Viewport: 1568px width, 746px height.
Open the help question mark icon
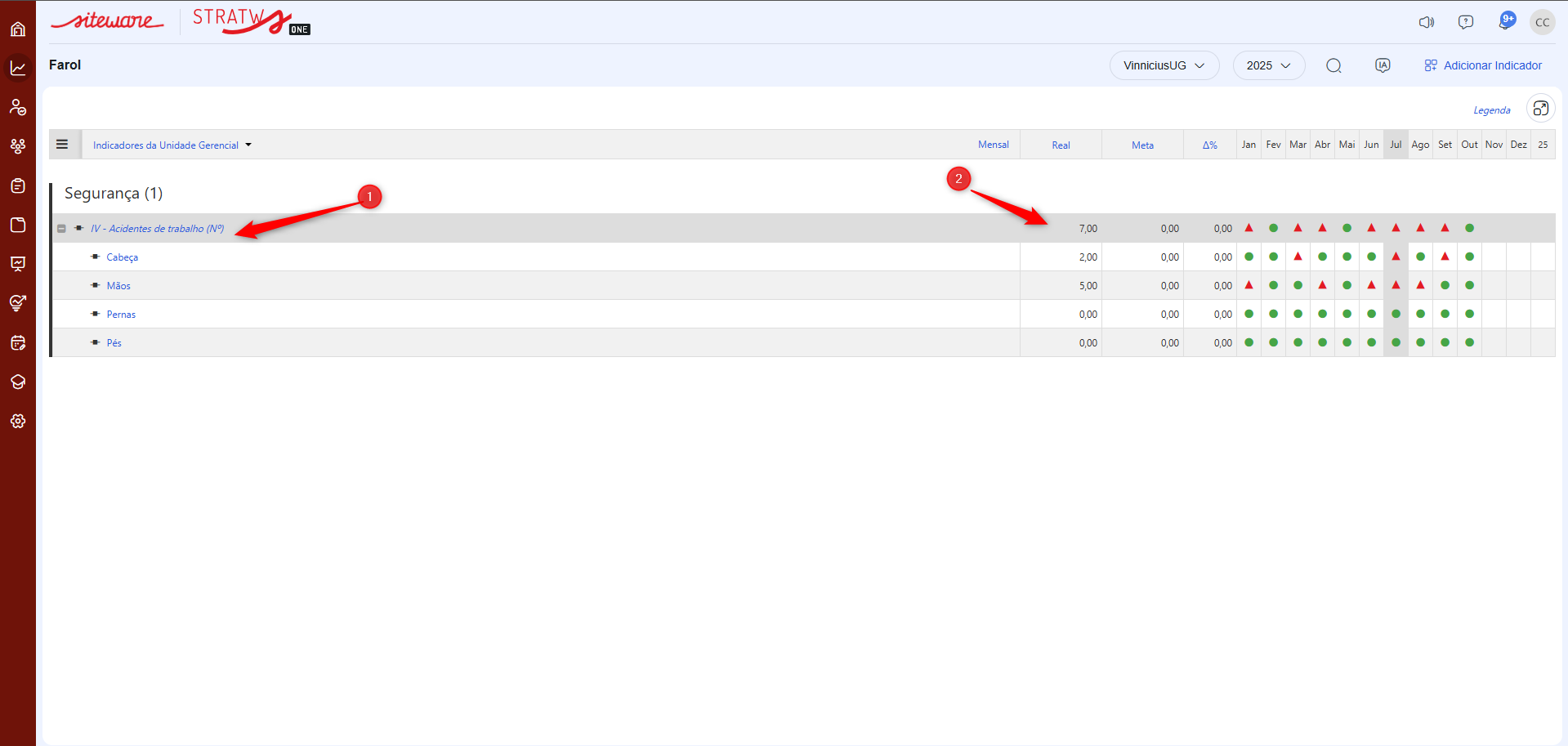[x=1466, y=22]
